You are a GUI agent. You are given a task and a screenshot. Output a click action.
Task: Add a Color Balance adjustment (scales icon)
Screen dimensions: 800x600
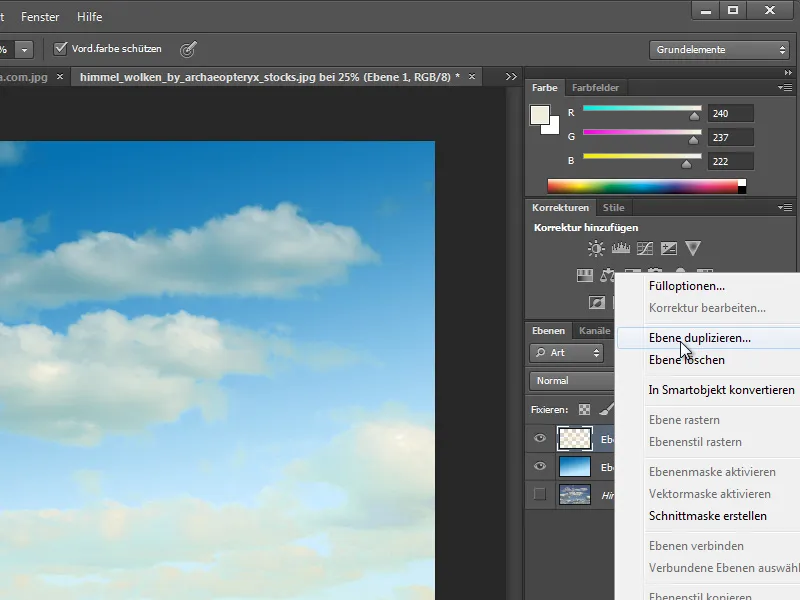click(x=607, y=276)
